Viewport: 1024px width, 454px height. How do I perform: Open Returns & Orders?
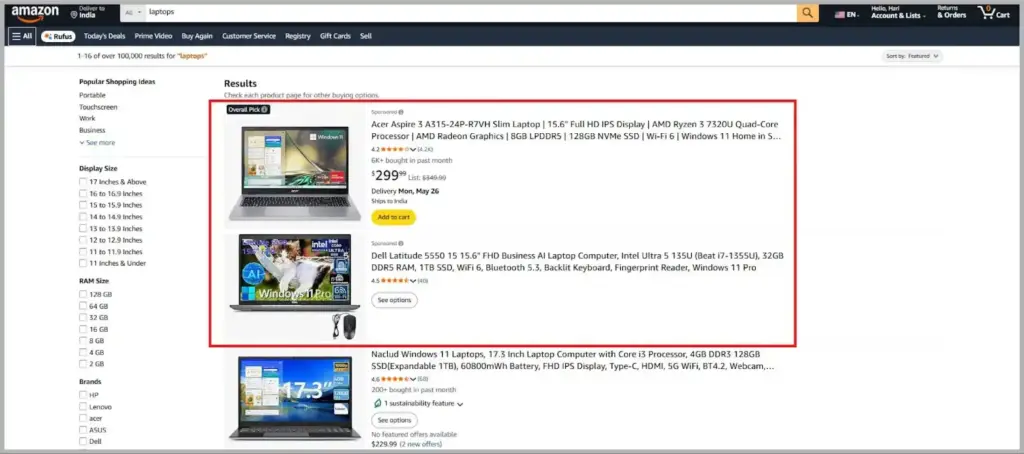(952, 12)
